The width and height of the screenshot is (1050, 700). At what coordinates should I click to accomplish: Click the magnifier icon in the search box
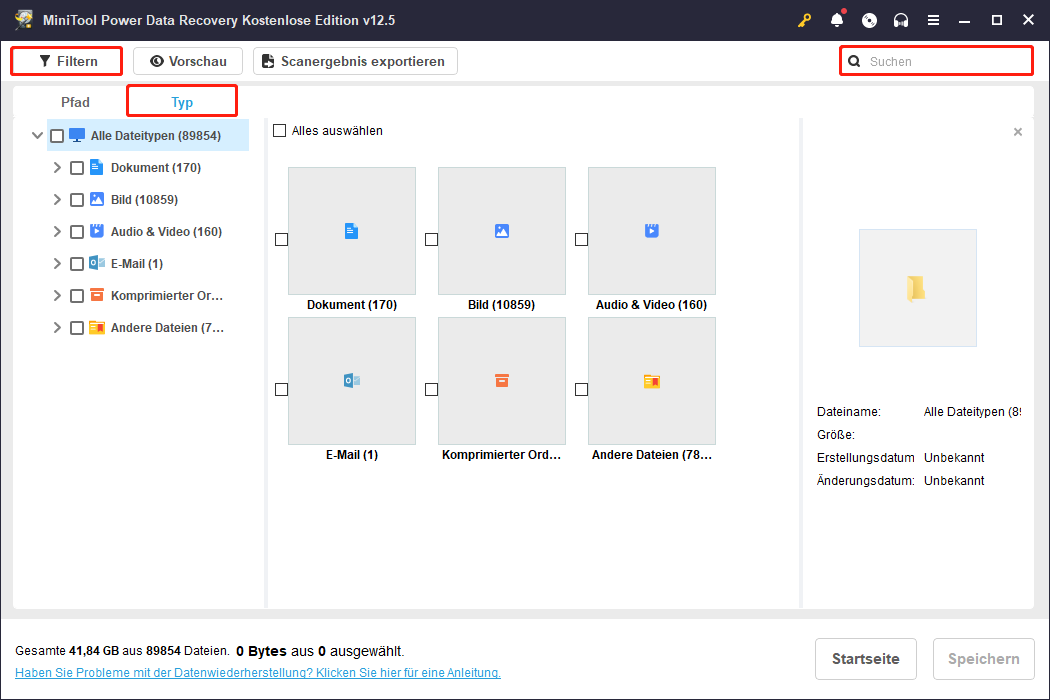tap(854, 62)
